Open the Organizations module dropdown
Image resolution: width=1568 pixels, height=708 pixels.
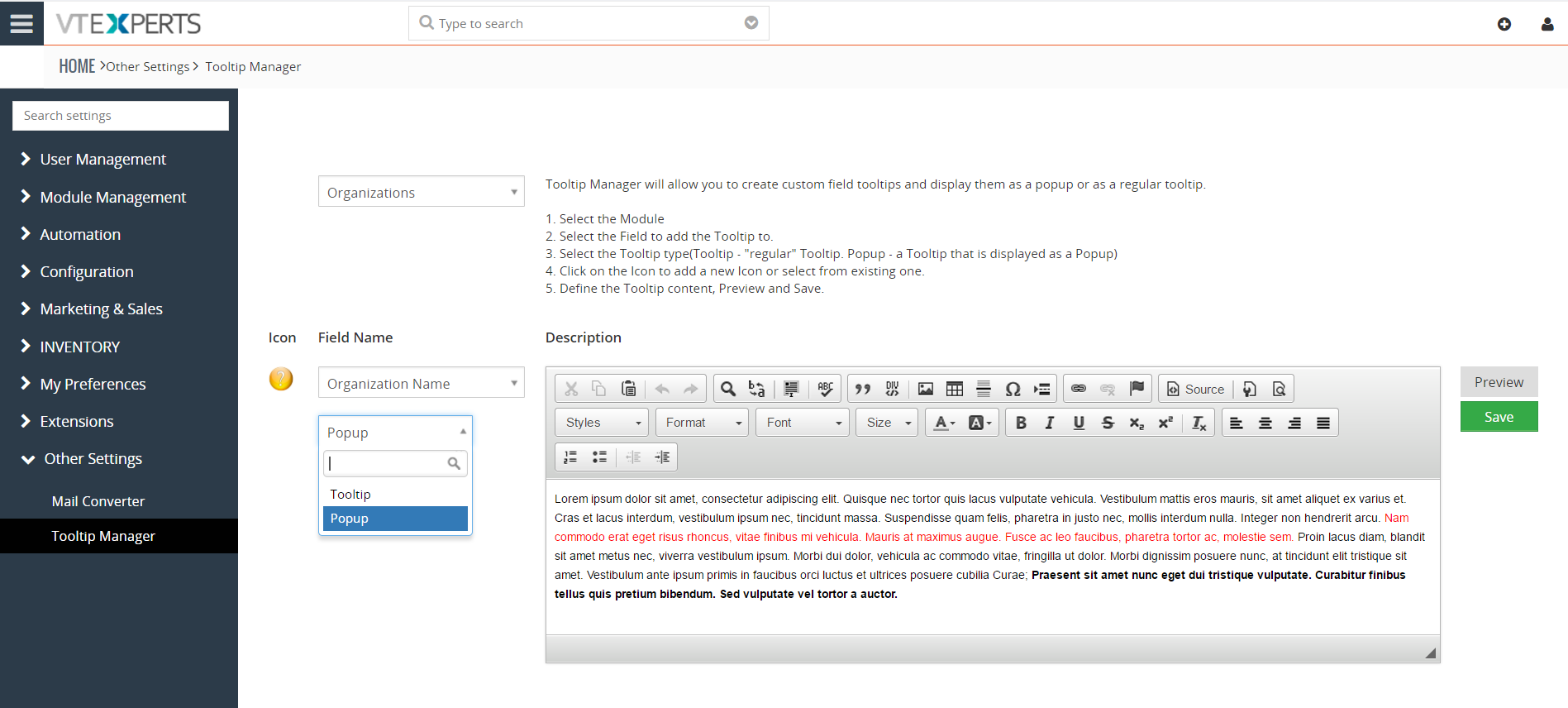tap(422, 192)
